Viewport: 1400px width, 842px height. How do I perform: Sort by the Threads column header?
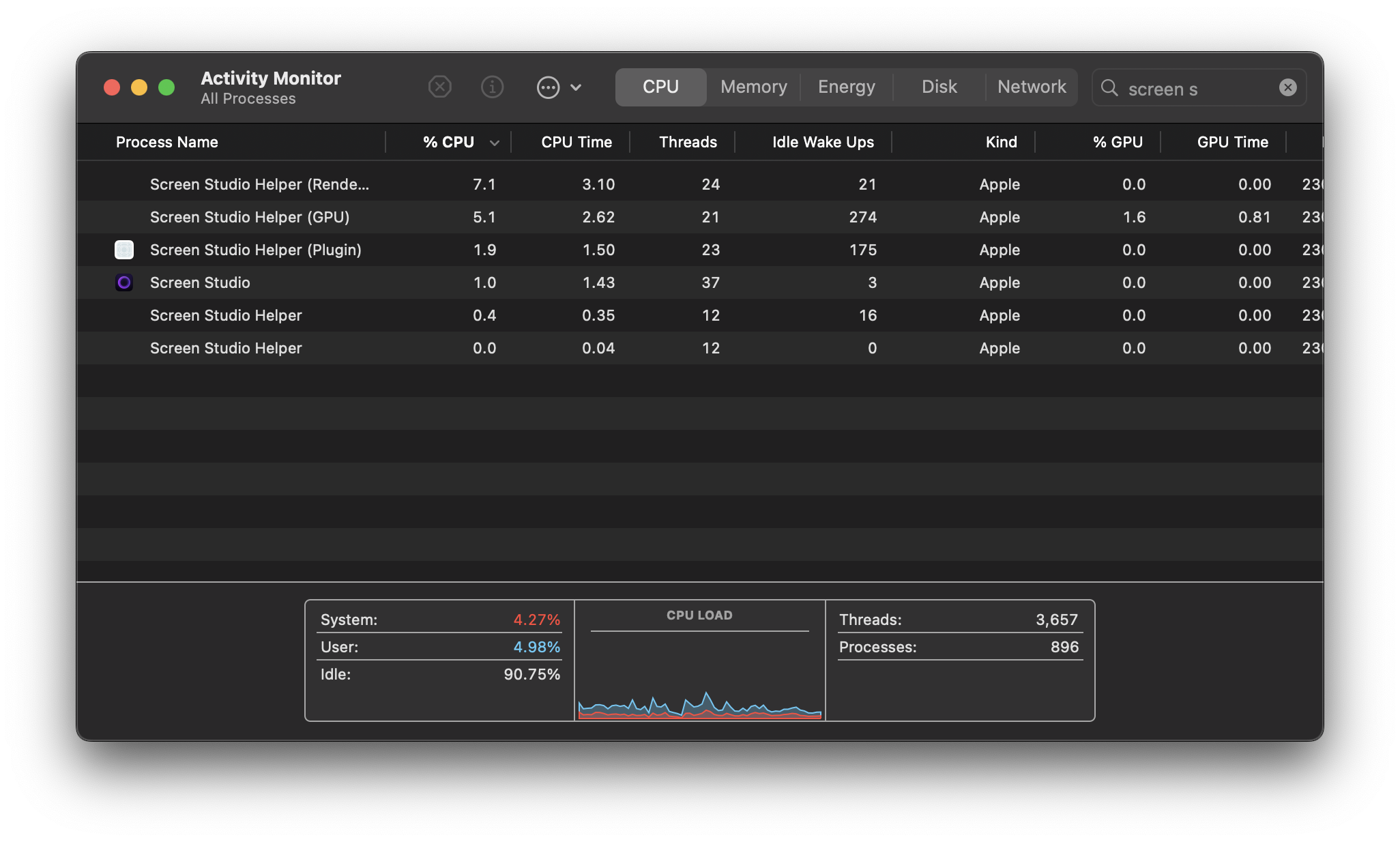coord(687,142)
